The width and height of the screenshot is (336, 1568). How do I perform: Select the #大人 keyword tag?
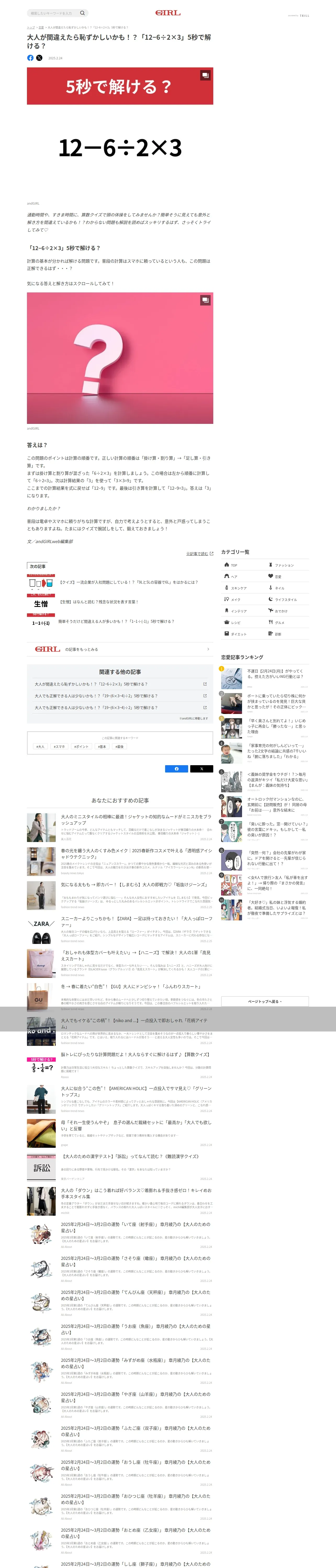tap(41, 746)
